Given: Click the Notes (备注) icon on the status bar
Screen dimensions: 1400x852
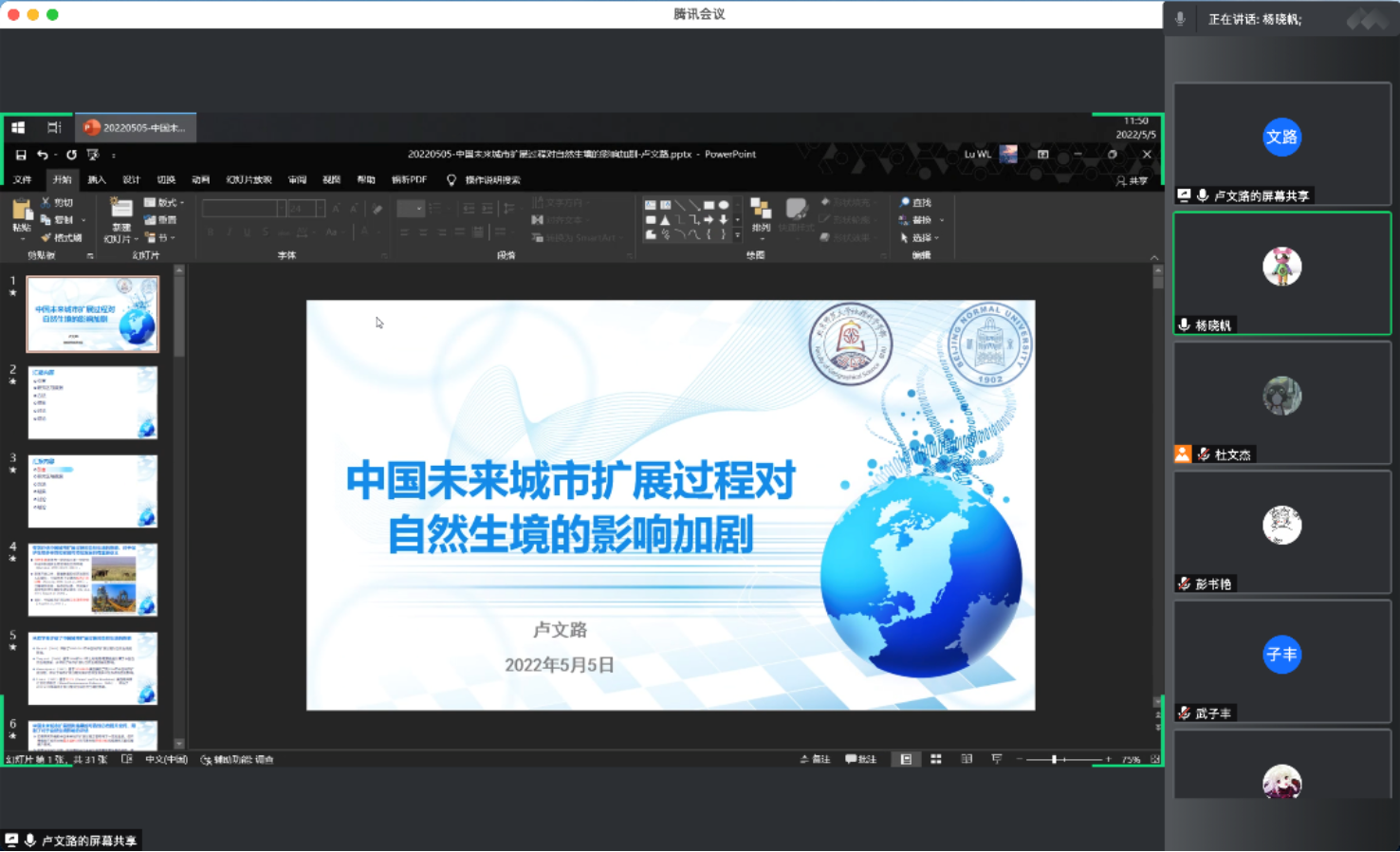Looking at the screenshot, I should (814, 759).
